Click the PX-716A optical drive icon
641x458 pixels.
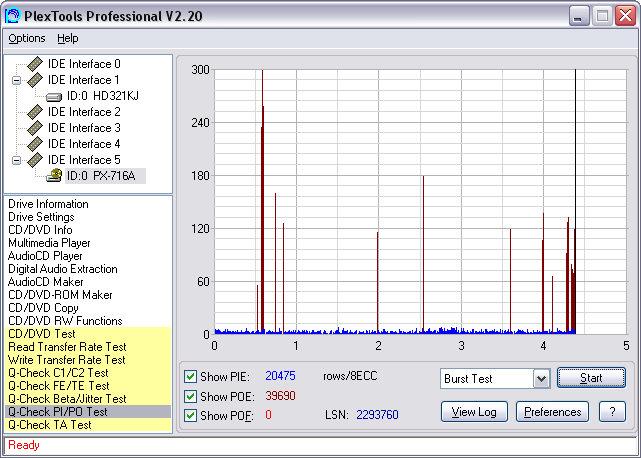pyautogui.click(x=54, y=175)
